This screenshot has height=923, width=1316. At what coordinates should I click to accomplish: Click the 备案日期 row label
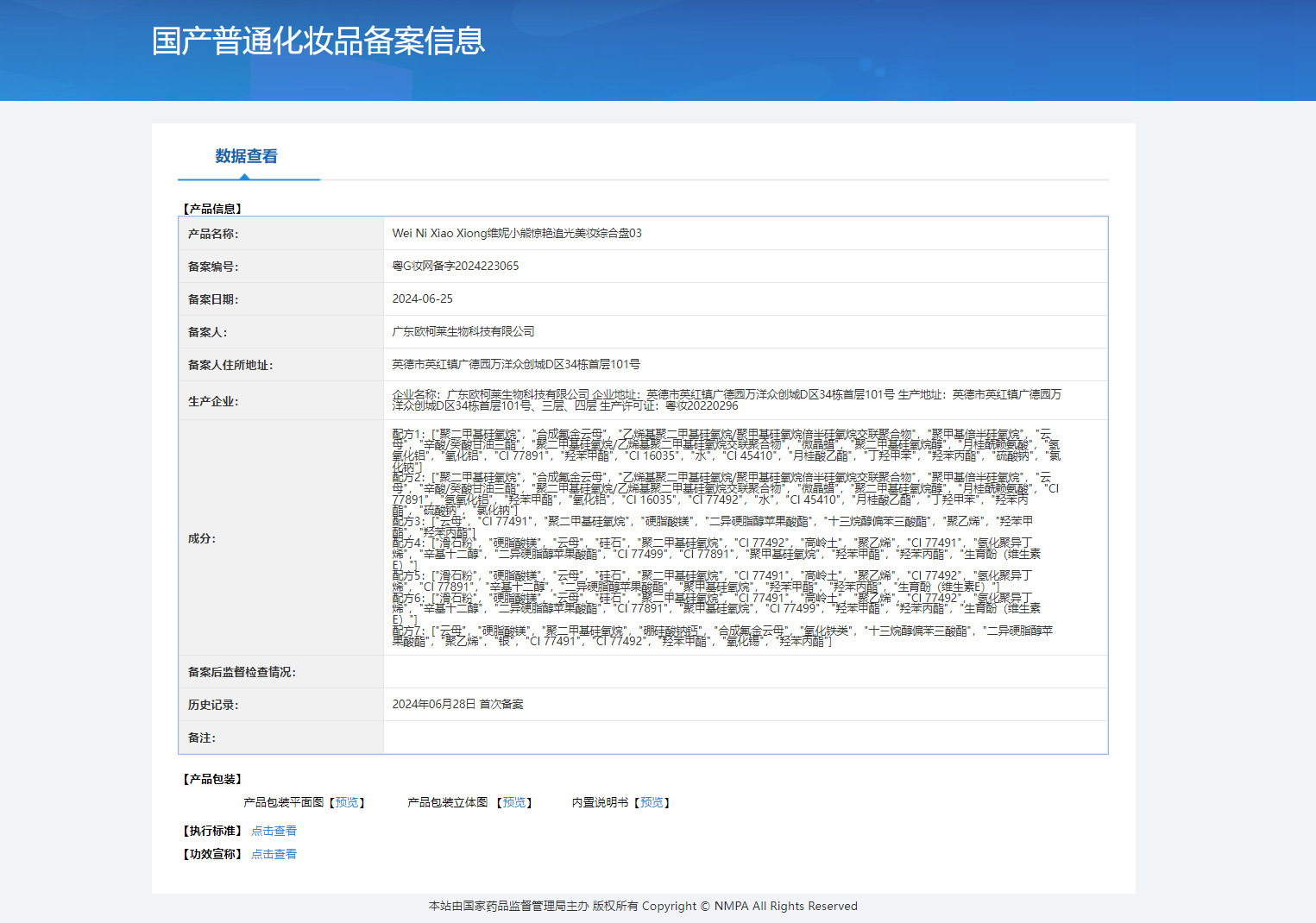tap(213, 299)
